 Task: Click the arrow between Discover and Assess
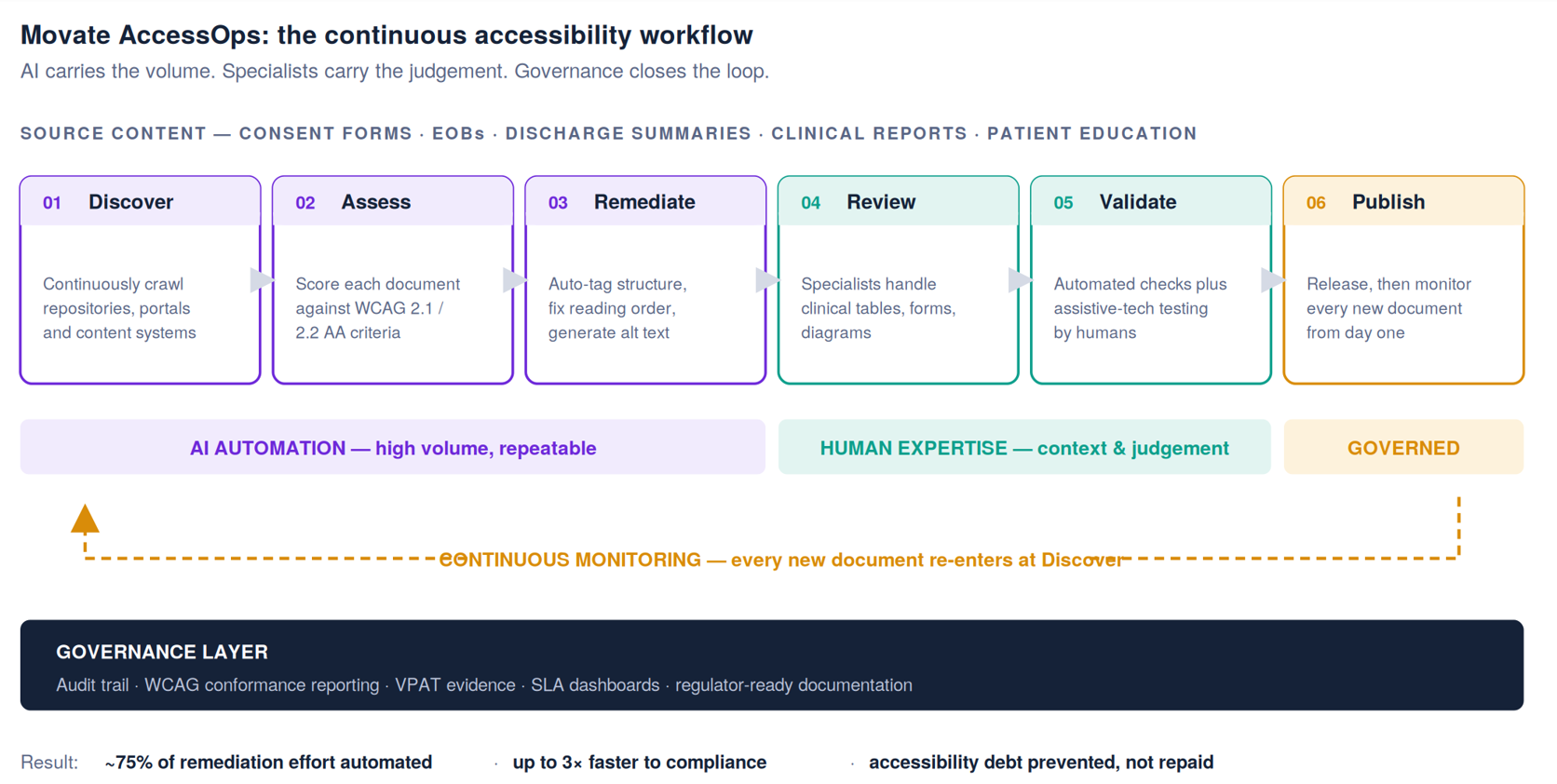point(263,279)
